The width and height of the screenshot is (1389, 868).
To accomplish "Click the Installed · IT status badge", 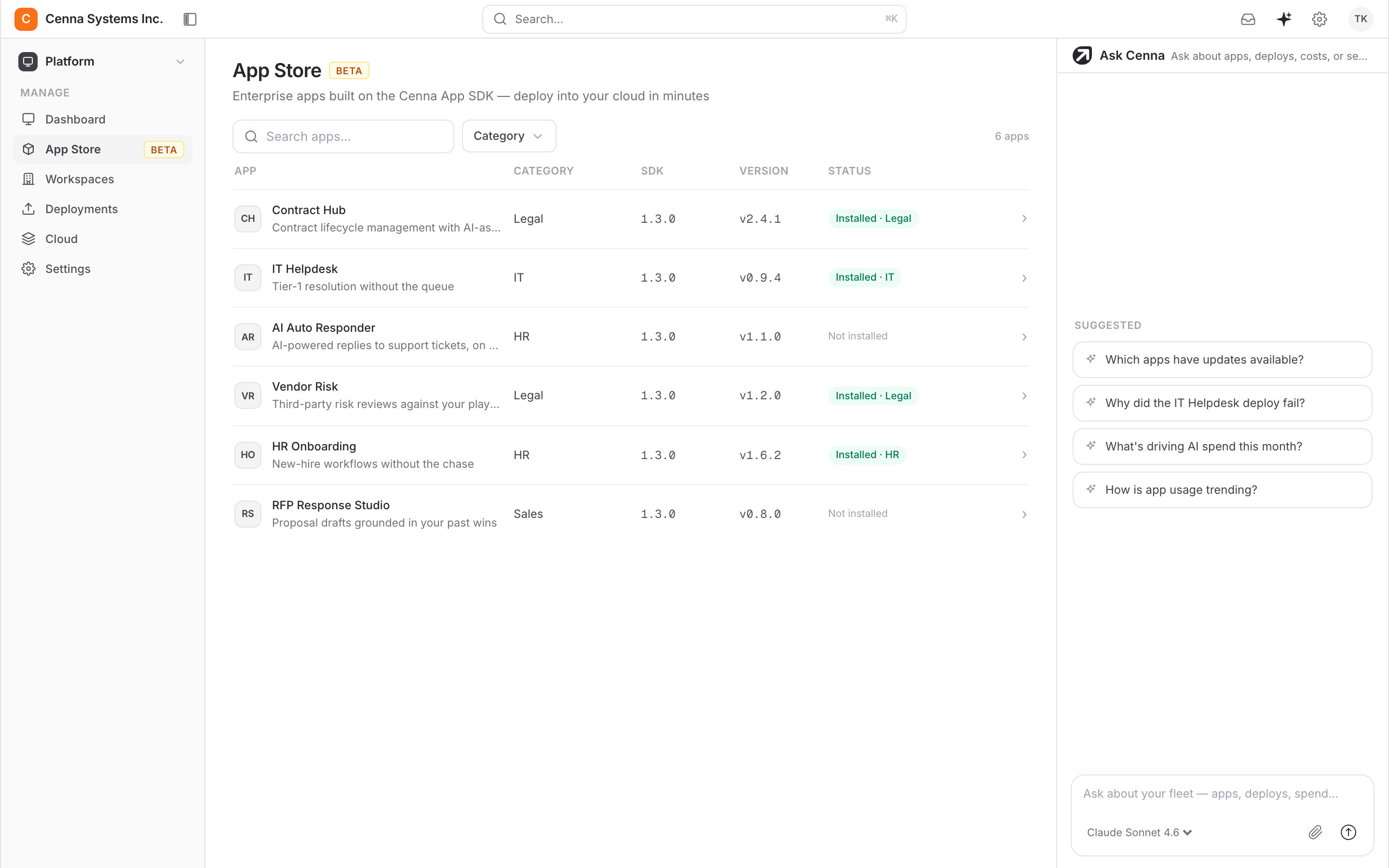I will click(x=864, y=277).
